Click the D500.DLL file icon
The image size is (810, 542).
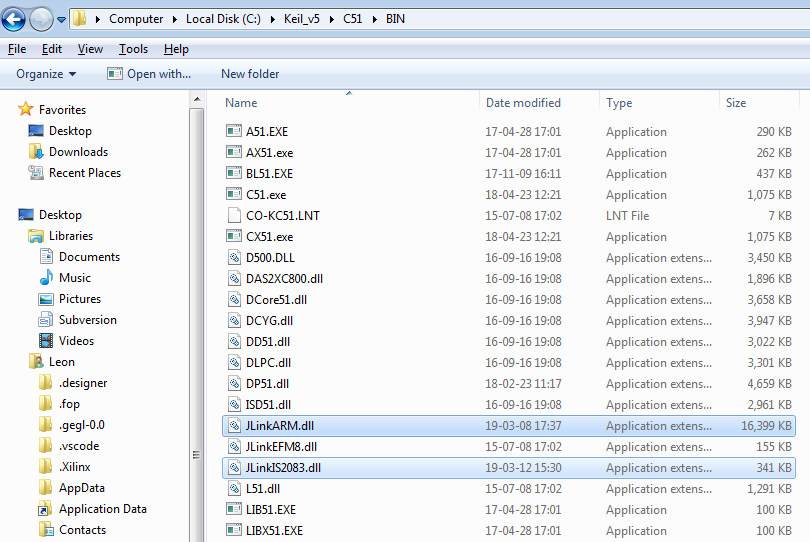[x=234, y=258]
